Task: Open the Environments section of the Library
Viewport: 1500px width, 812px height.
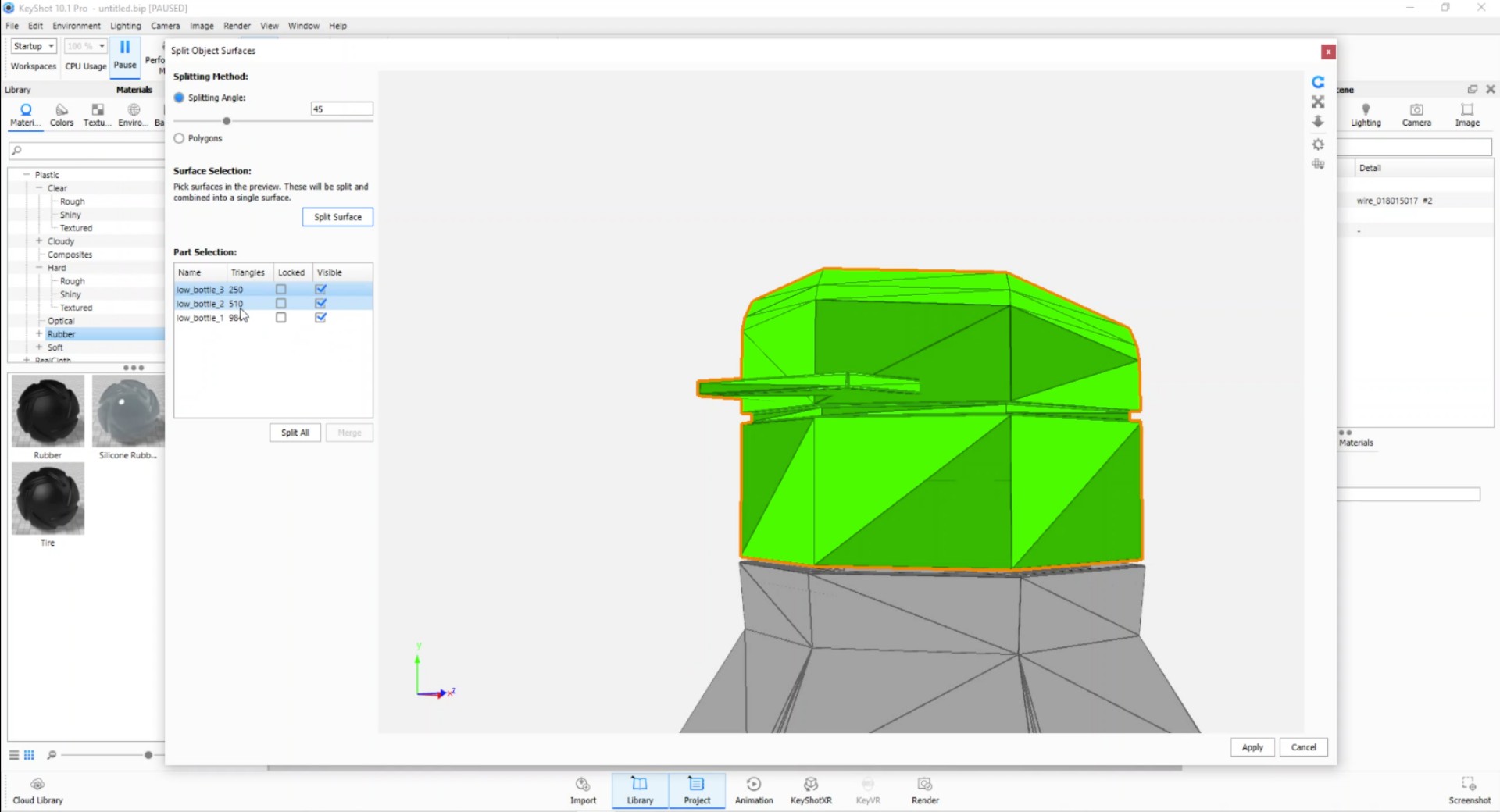Action: coord(131,115)
